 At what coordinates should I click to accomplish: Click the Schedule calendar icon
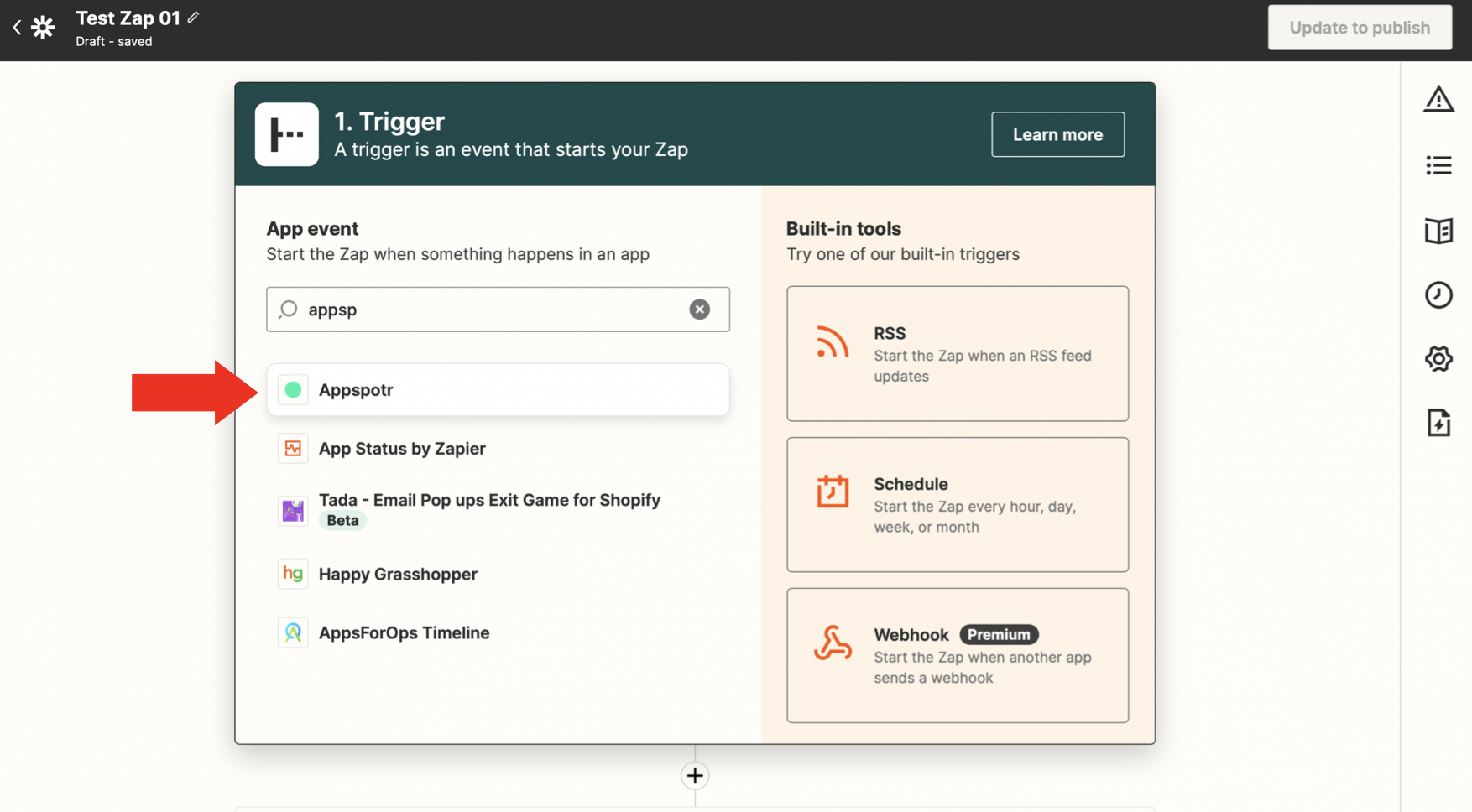click(833, 492)
